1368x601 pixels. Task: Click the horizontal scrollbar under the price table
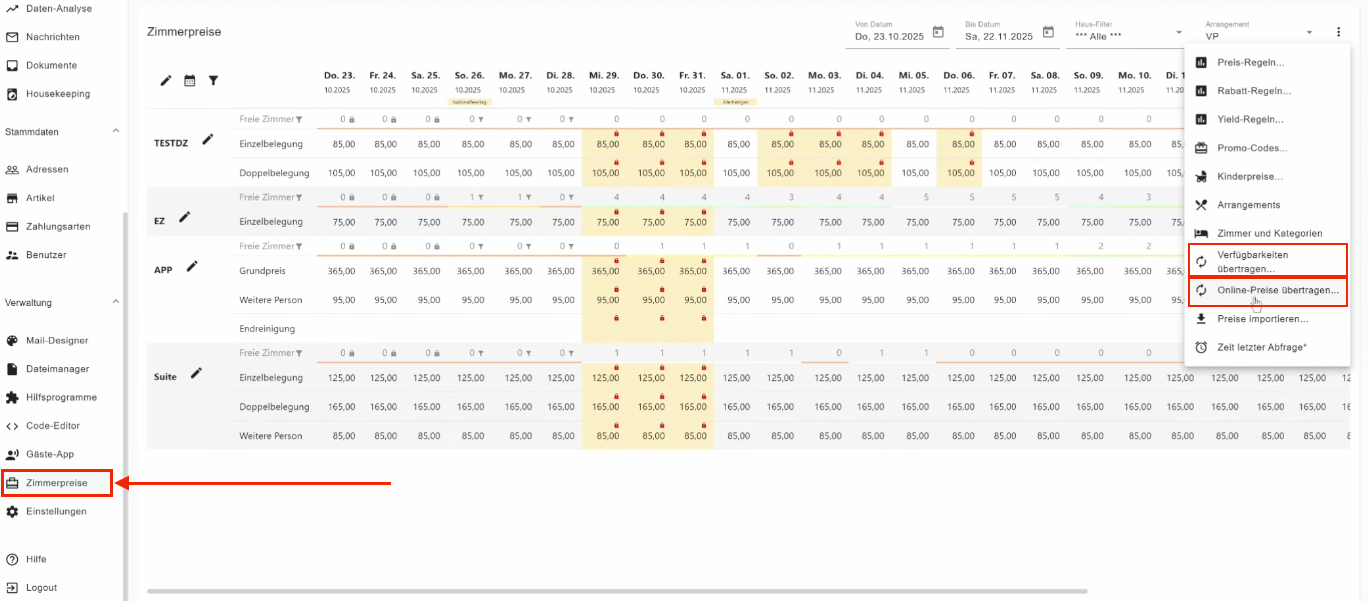click(x=616, y=591)
